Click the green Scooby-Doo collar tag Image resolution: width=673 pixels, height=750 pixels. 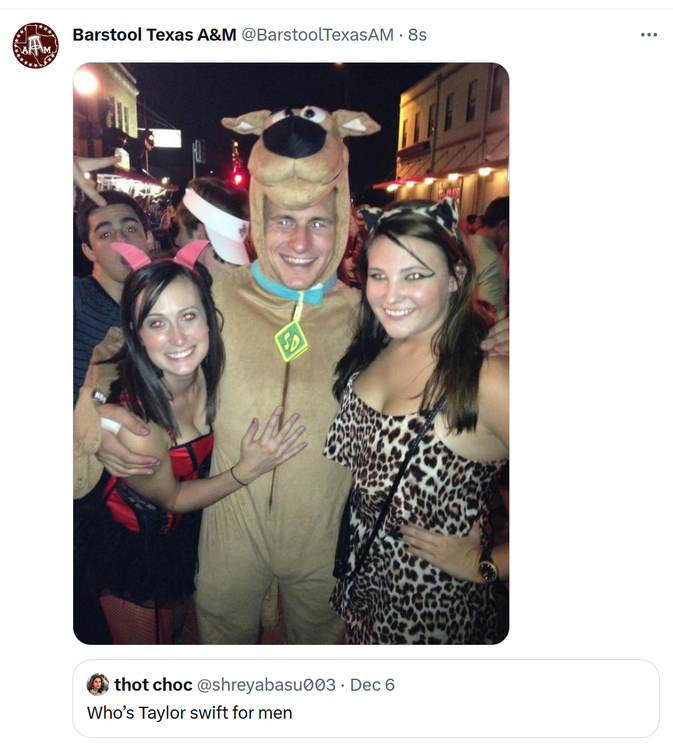(x=291, y=340)
